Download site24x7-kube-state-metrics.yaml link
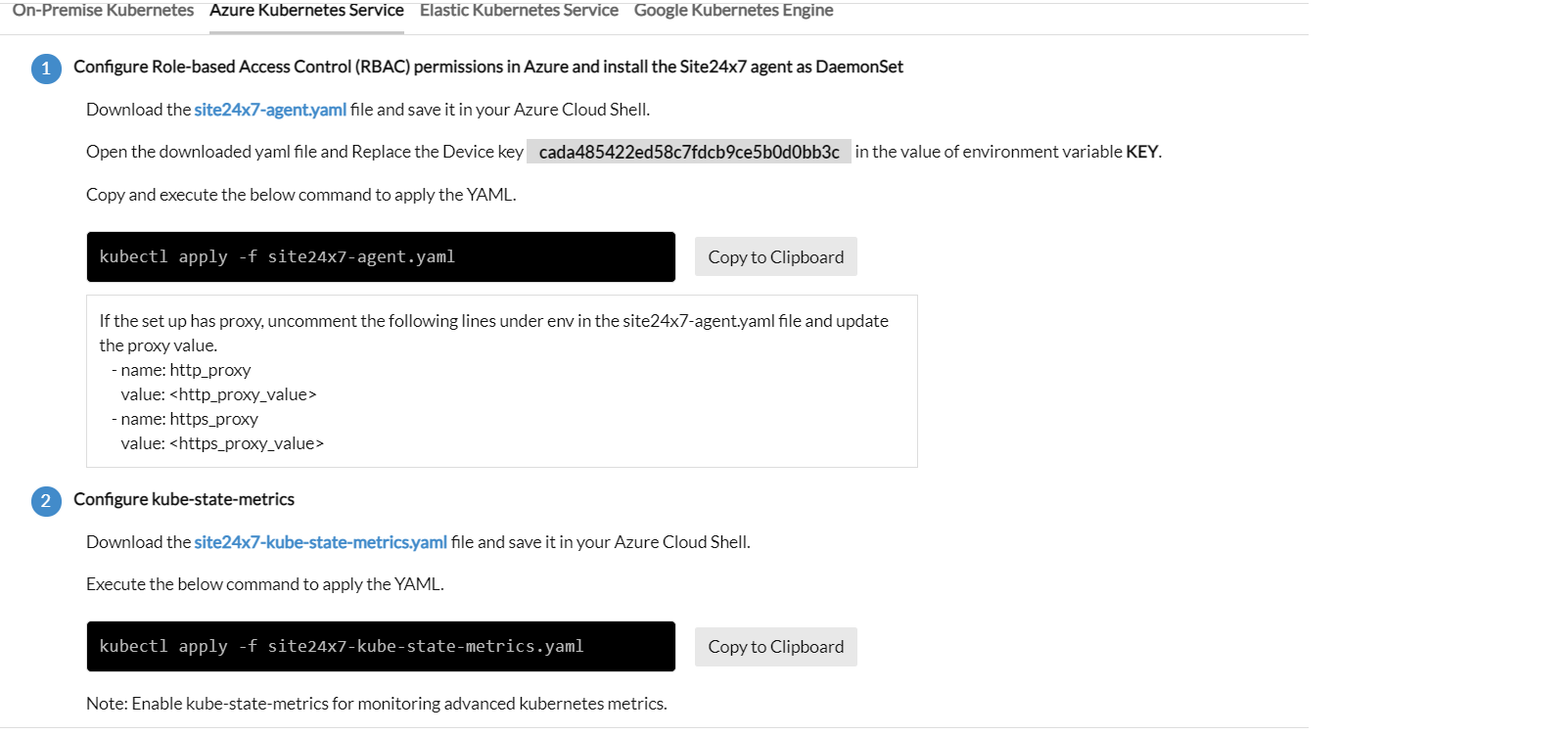1568x735 pixels. 320,542
